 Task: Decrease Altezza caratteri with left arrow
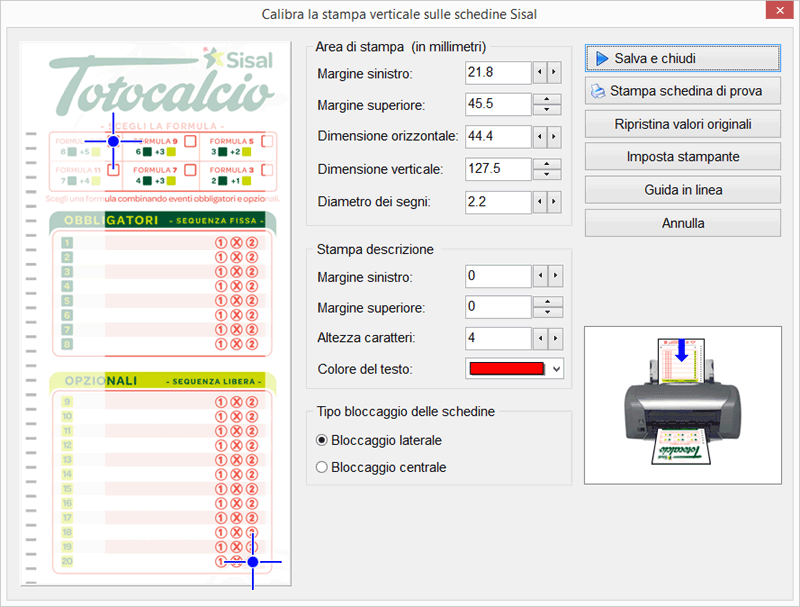540,338
